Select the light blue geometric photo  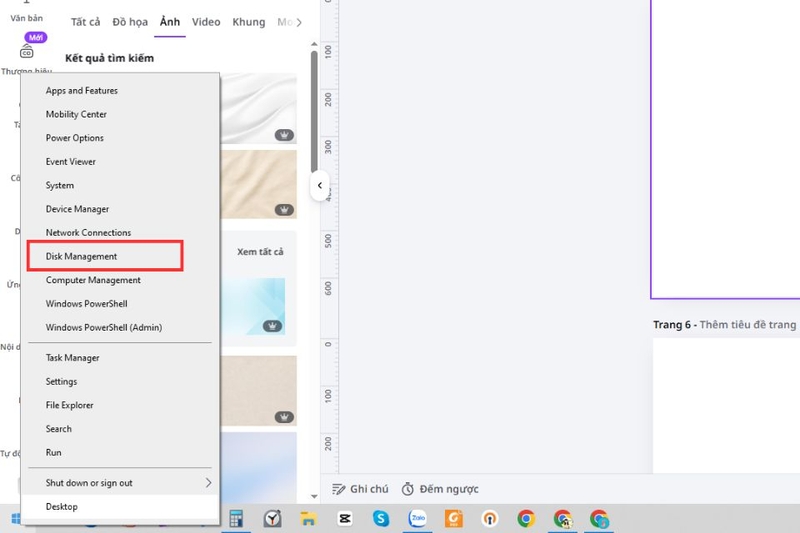[253, 306]
